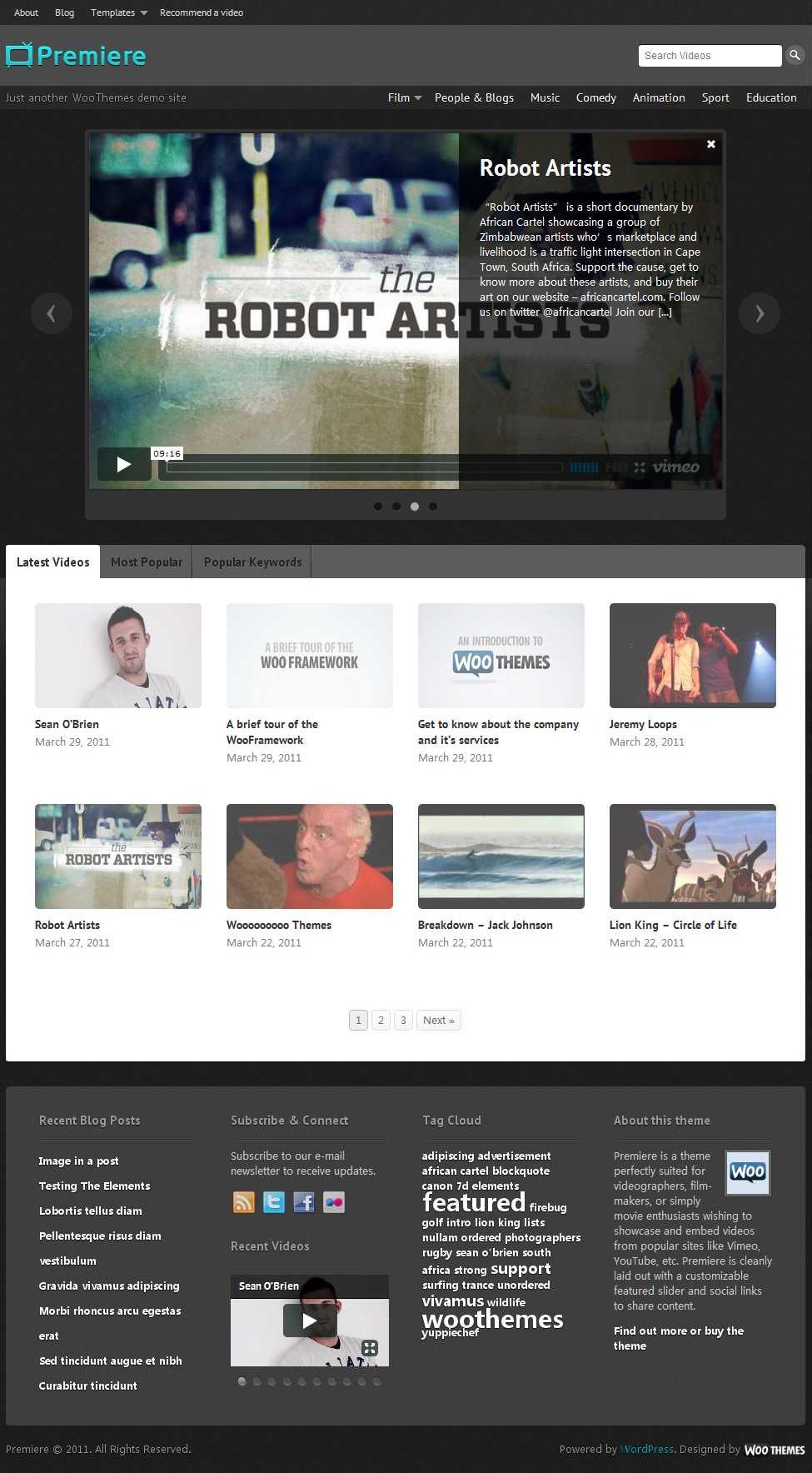Image resolution: width=812 pixels, height=1473 pixels.
Task: Go to the previous featured slide
Action: (x=52, y=313)
